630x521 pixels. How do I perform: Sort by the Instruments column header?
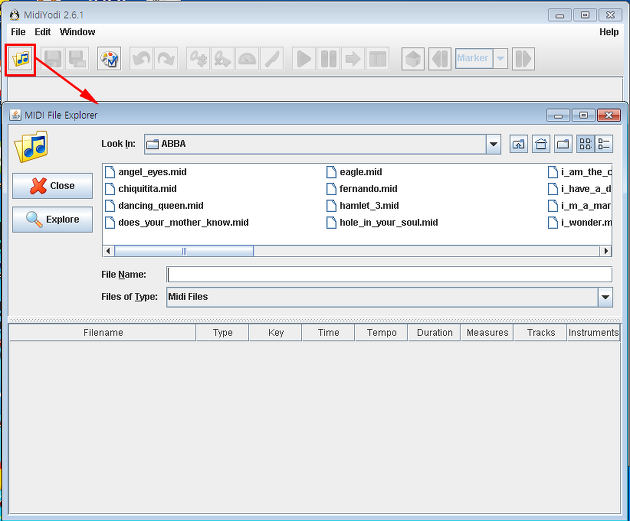(594, 333)
